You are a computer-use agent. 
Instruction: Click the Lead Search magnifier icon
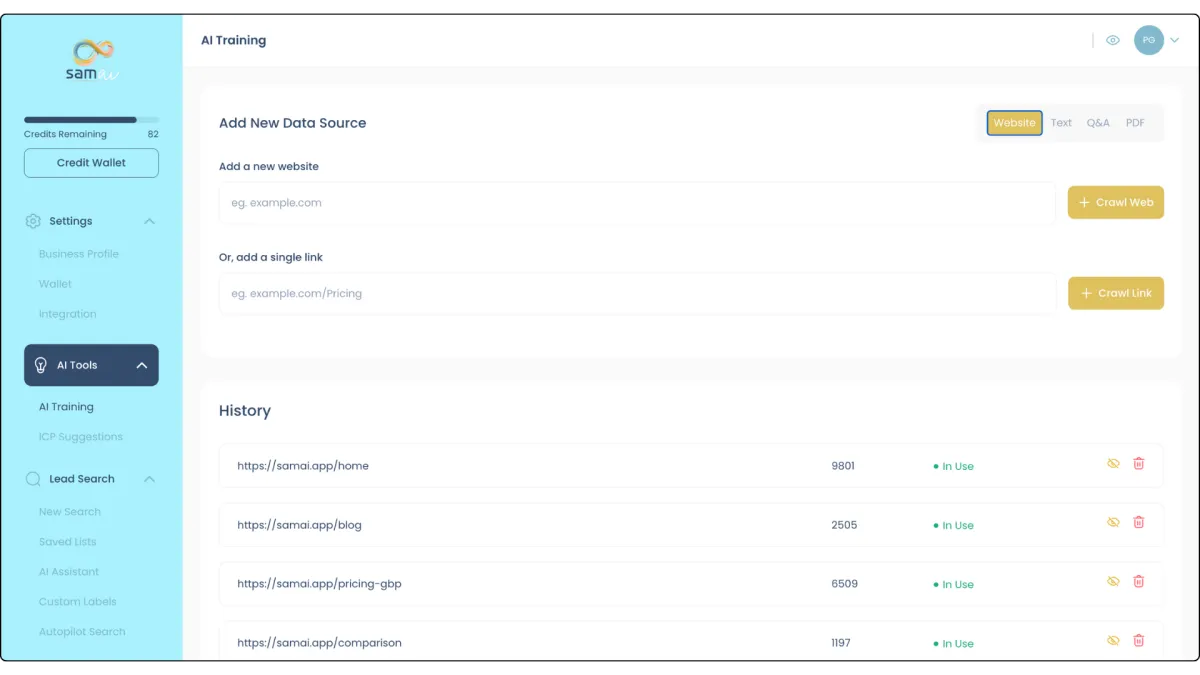click(x=33, y=479)
